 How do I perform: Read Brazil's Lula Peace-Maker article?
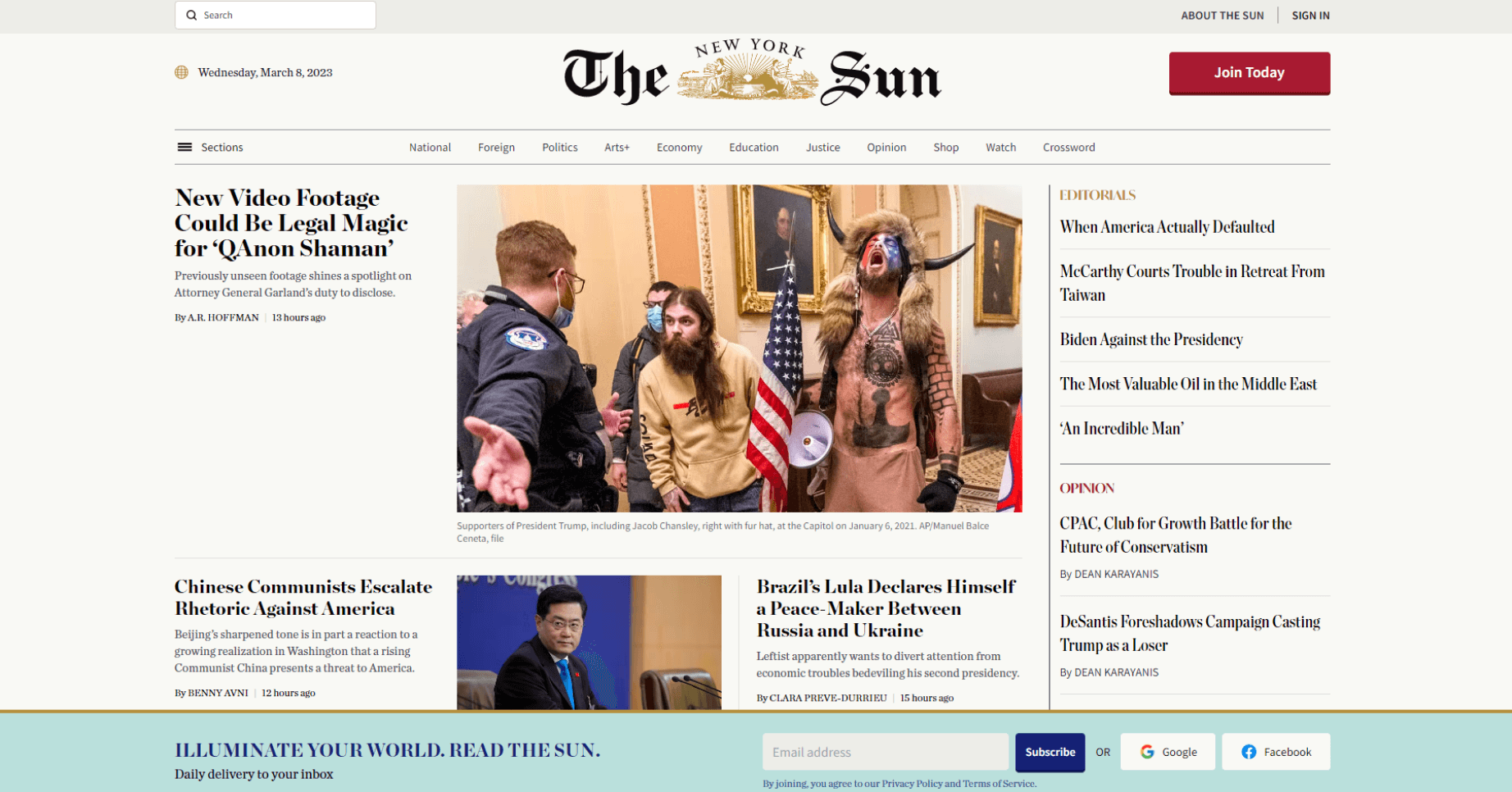click(x=886, y=608)
